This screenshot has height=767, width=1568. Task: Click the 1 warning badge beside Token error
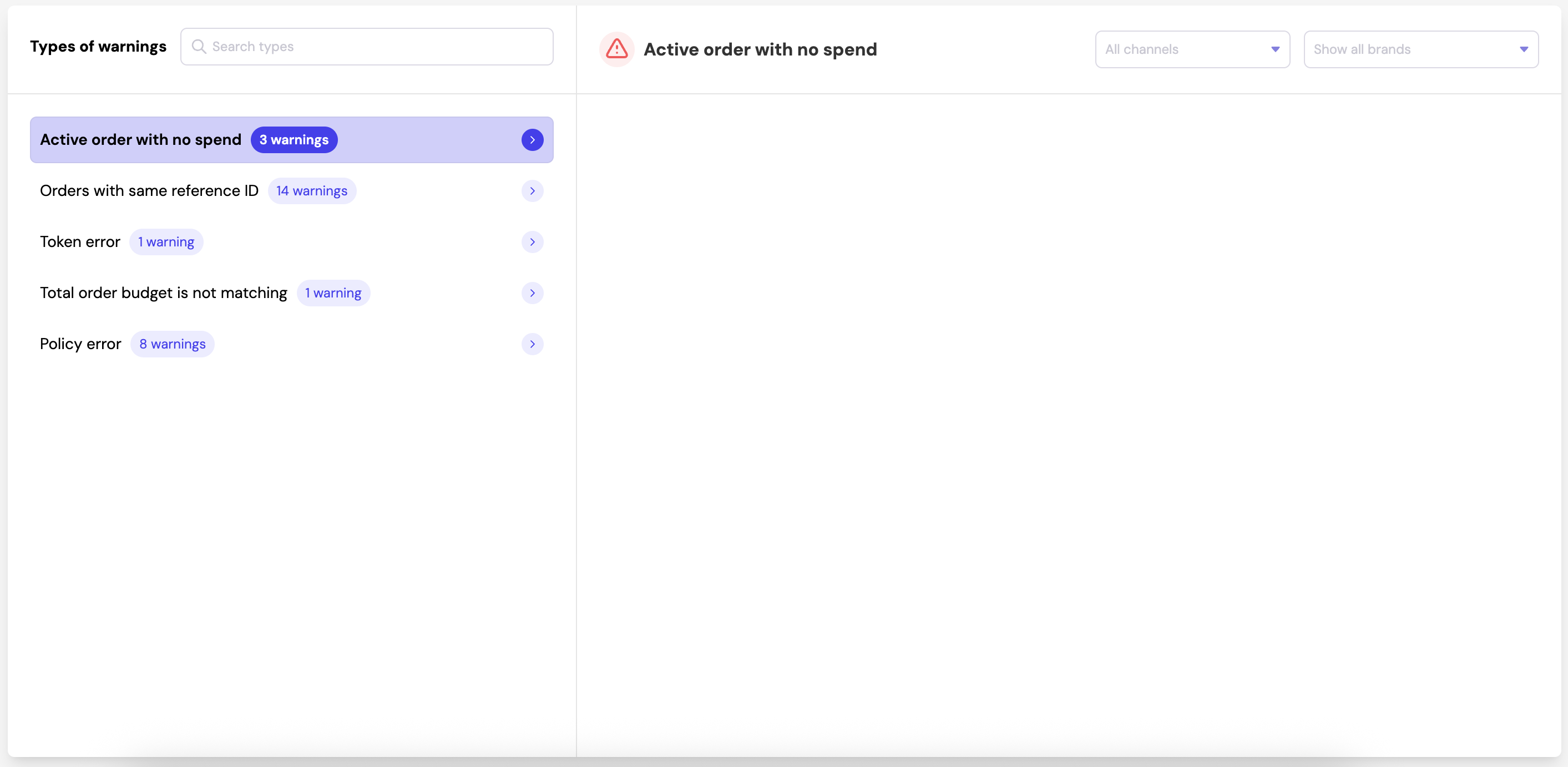point(166,241)
